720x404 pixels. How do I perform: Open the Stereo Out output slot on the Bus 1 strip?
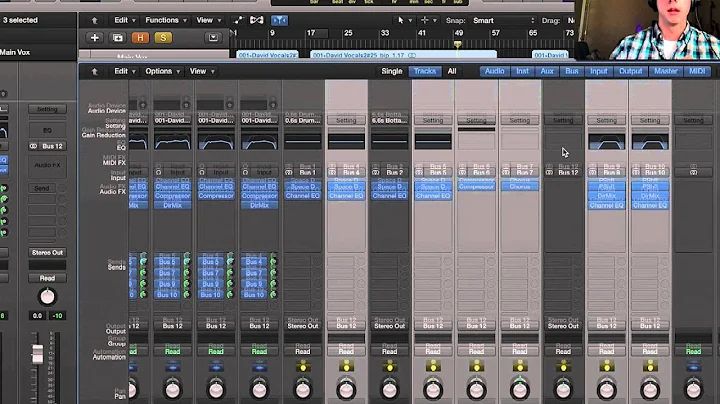coord(303,326)
